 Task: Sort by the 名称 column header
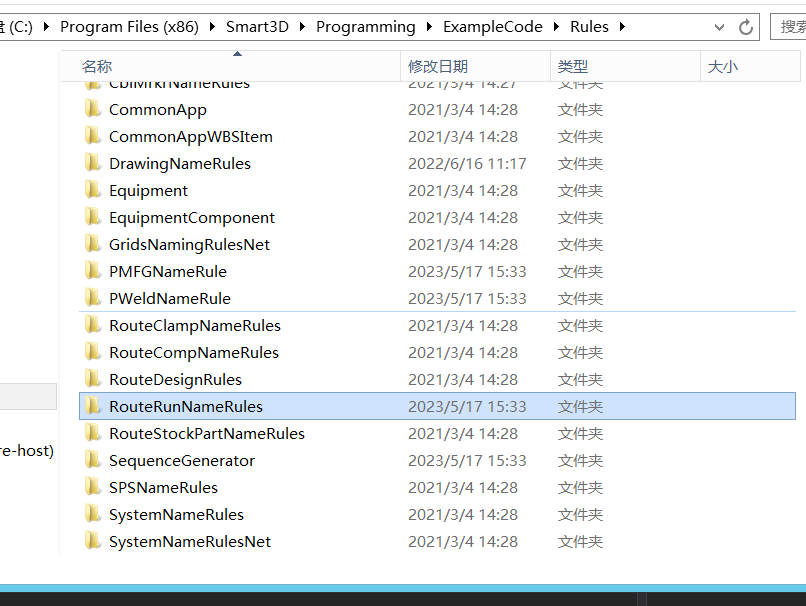(230, 66)
